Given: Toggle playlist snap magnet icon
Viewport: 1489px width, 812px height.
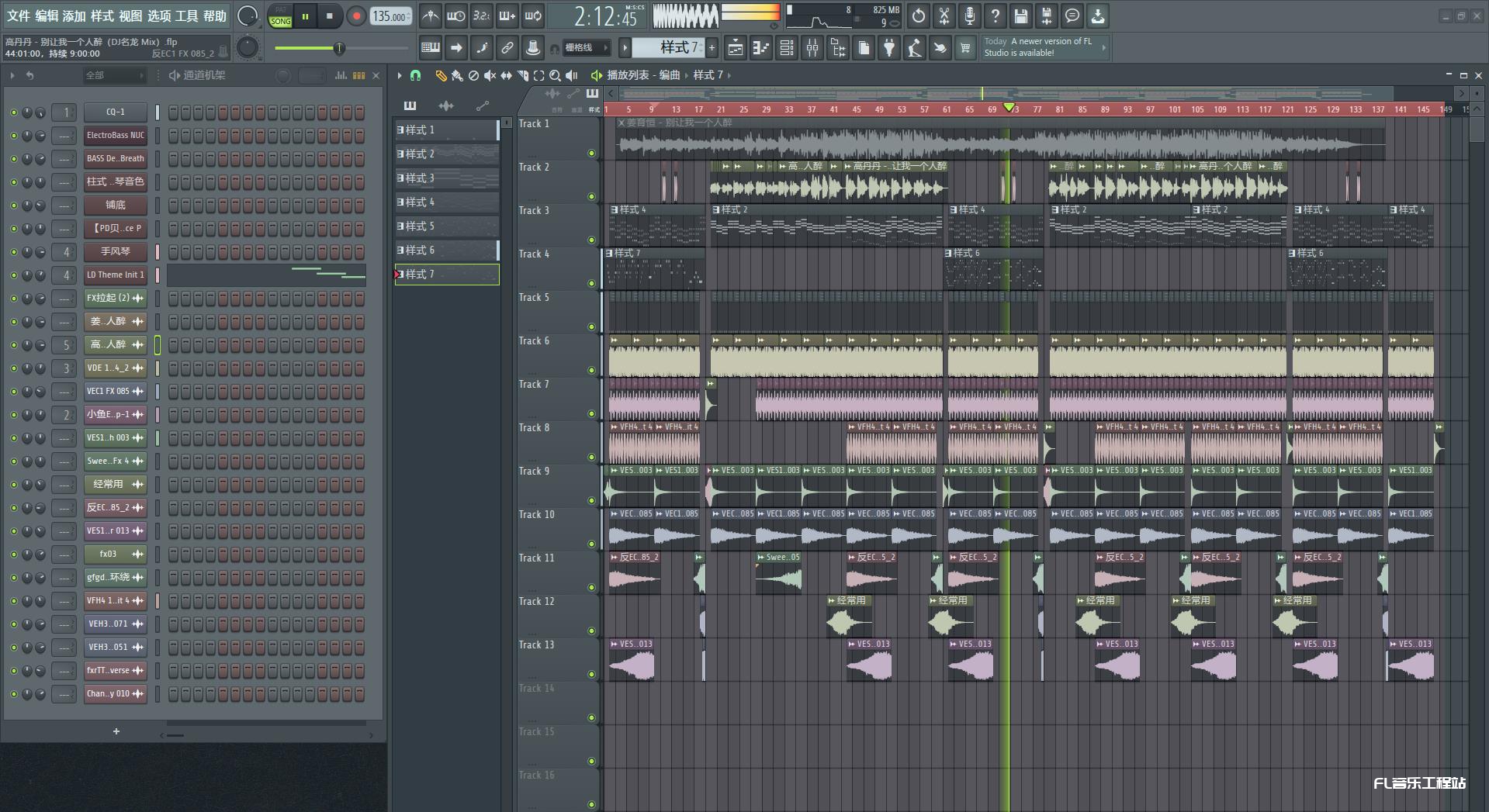Looking at the screenshot, I should (415, 75).
